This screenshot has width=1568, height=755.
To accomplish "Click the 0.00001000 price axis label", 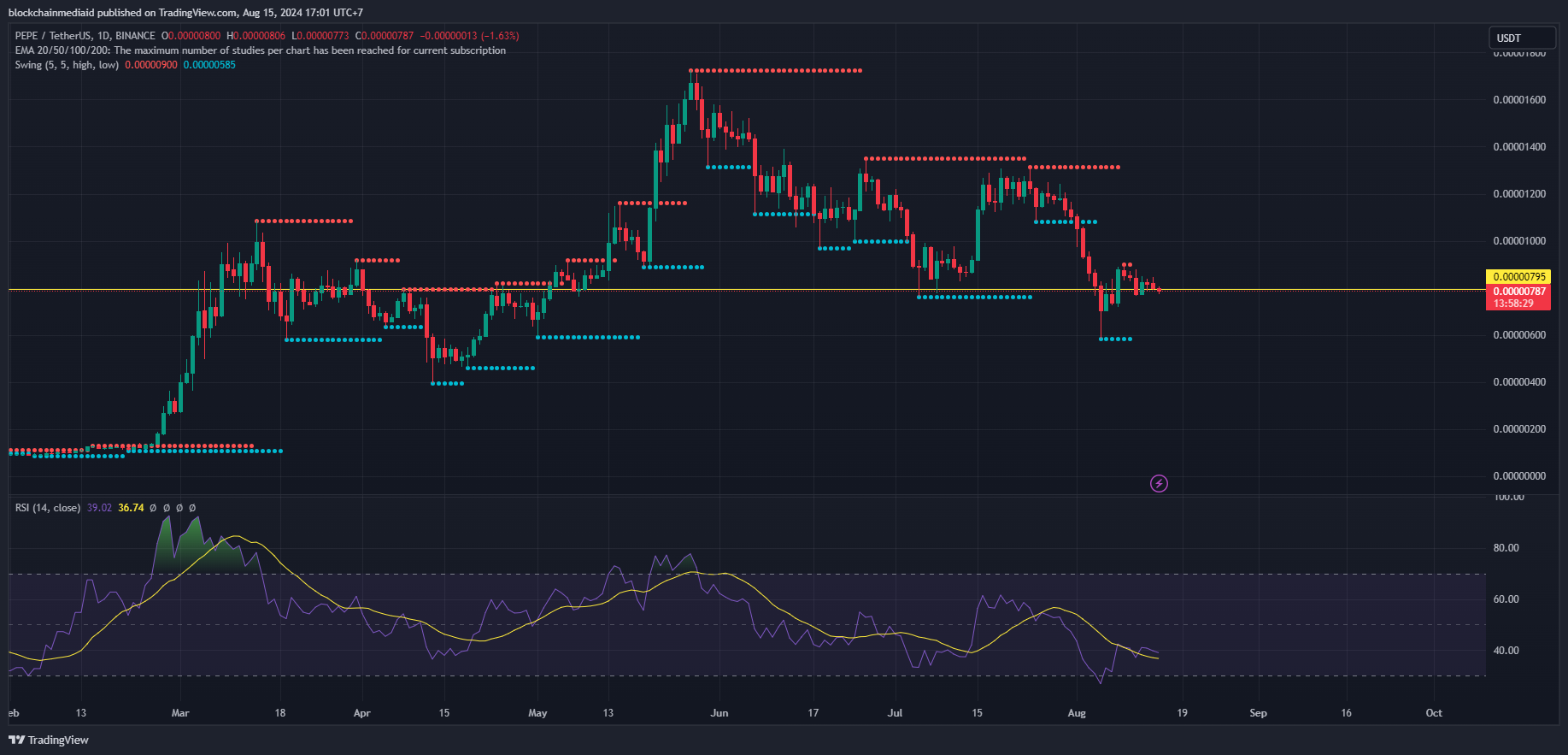I will coord(1519,241).
